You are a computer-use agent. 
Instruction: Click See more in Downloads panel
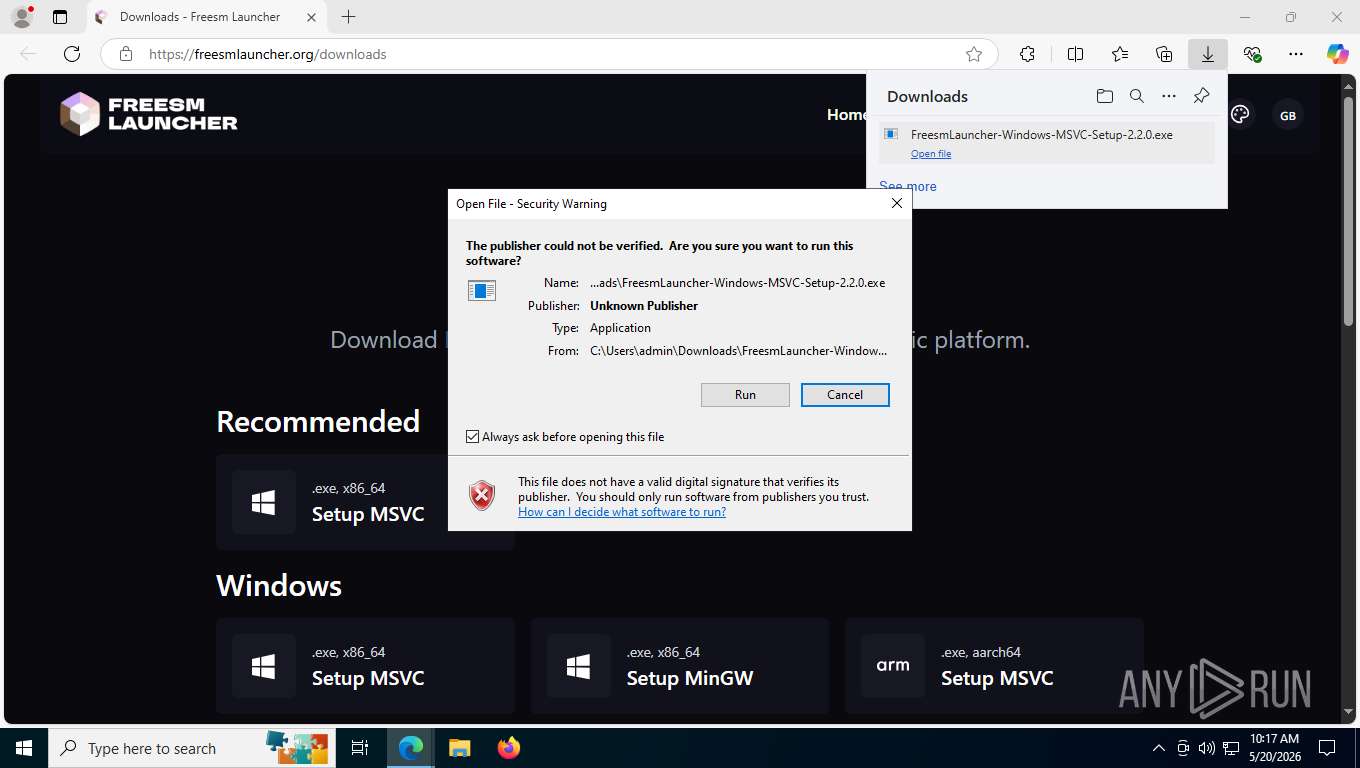point(908,186)
